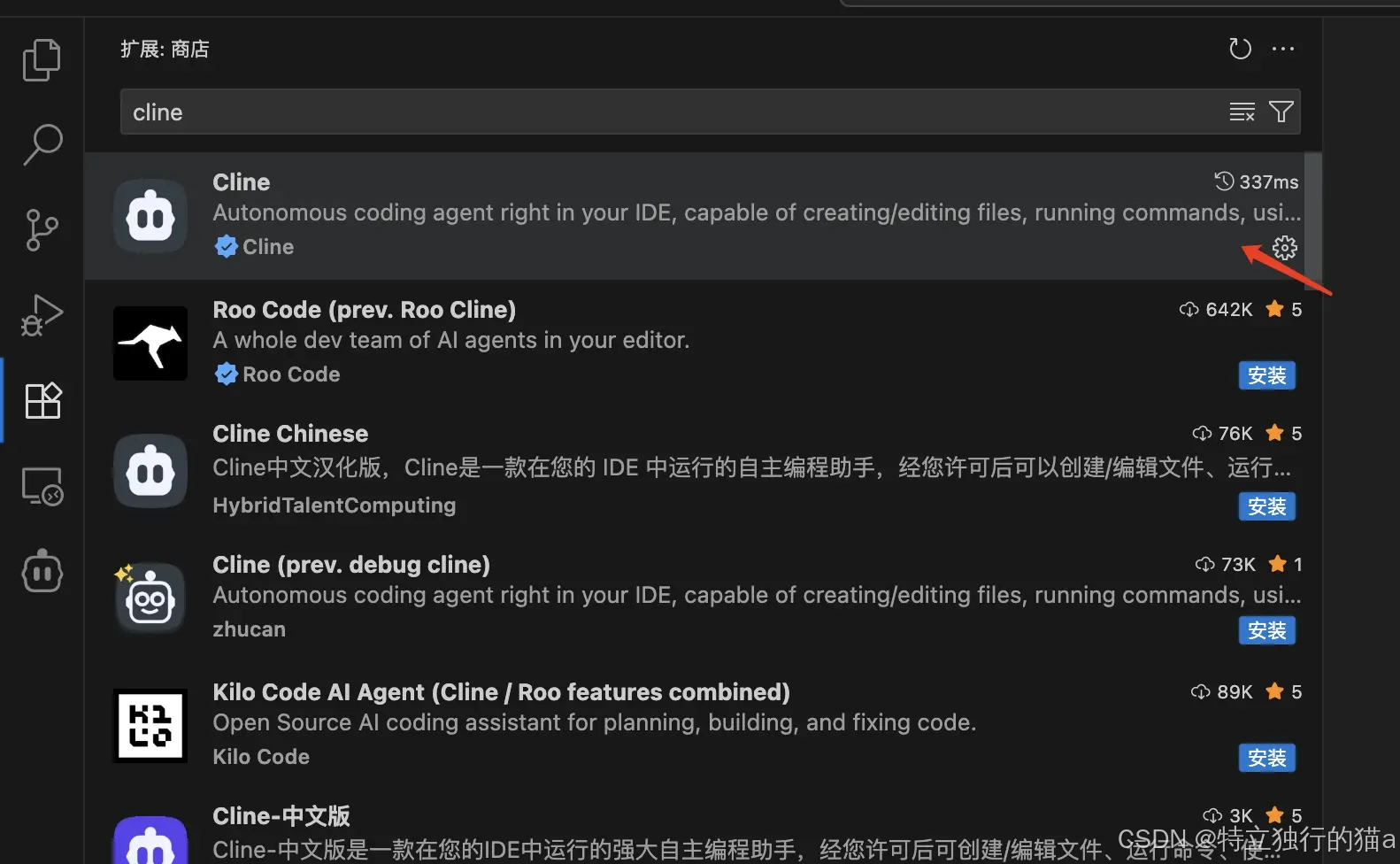Install the Roo Code extension
This screenshot has height=864, width=1400.
point(1266,375)
